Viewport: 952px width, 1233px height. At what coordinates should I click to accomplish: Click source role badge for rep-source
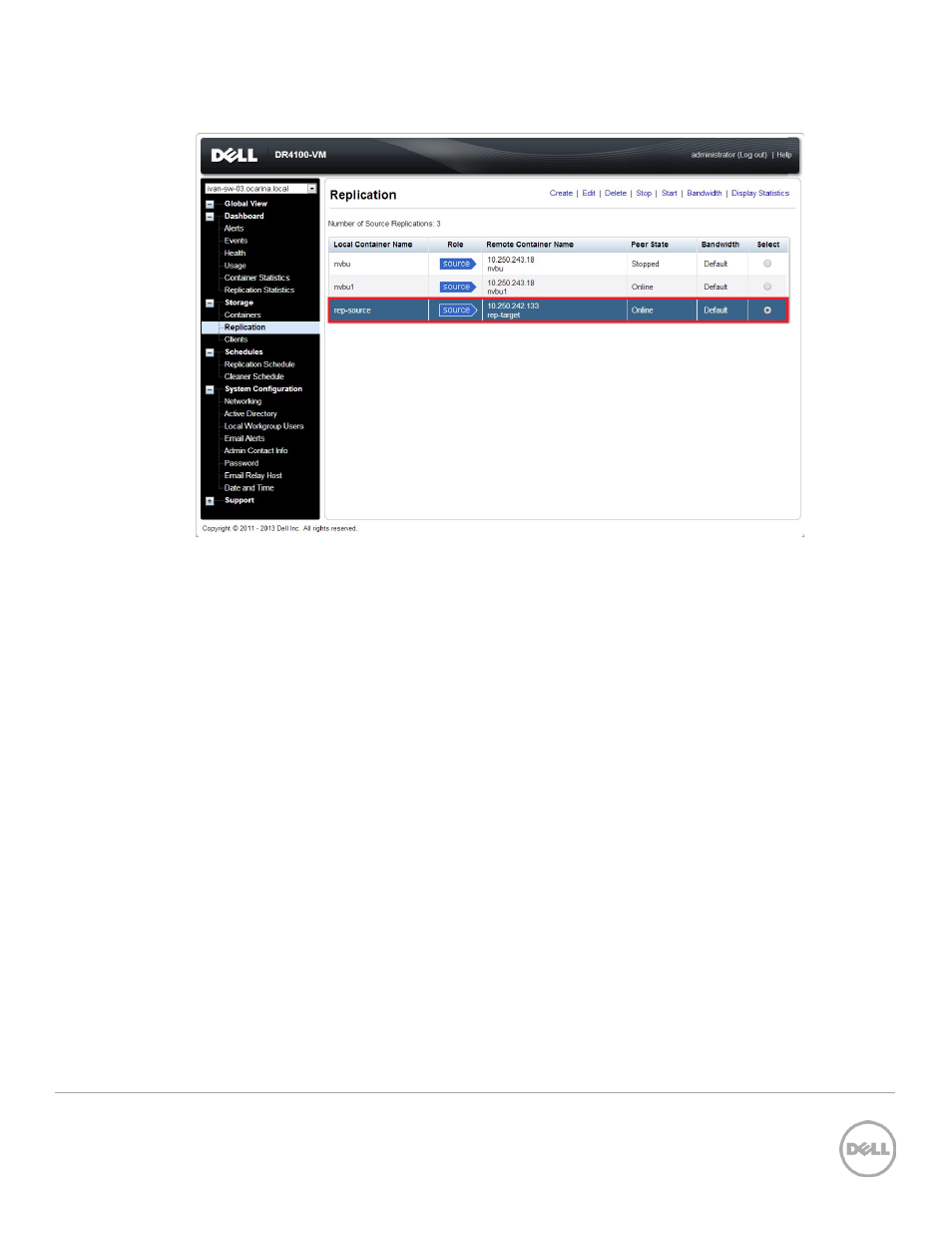click(458, 310)
